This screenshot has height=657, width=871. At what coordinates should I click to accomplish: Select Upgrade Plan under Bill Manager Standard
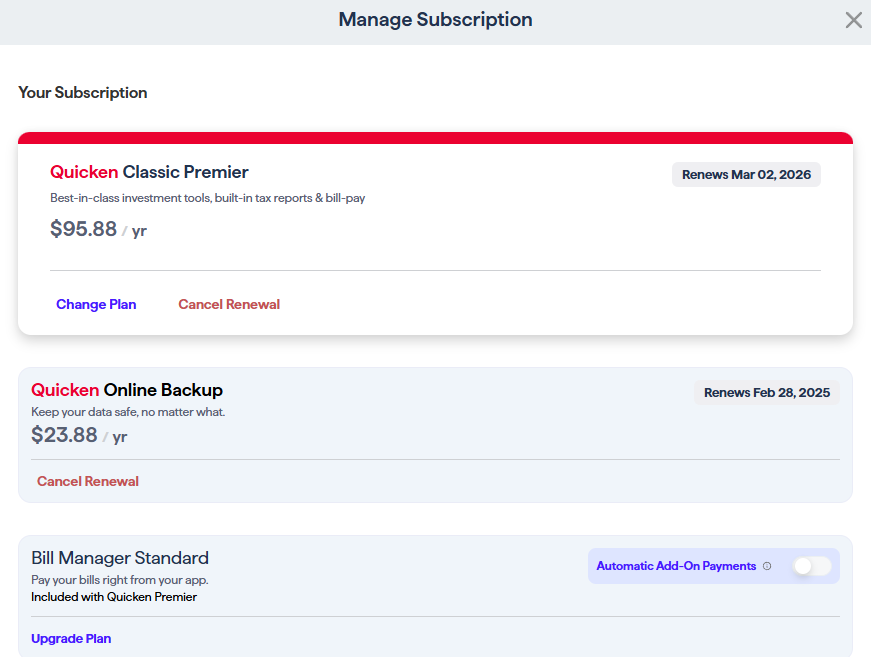point(71,639)
